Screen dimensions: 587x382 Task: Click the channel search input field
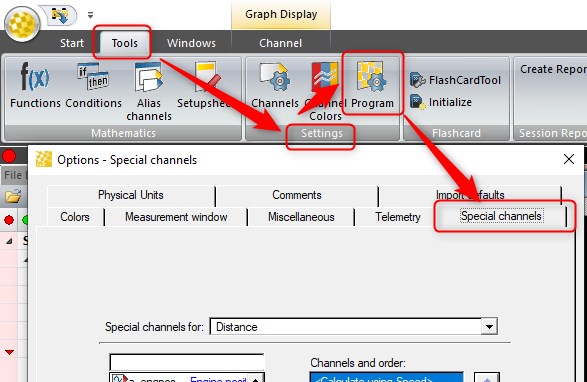click(187, 362)
